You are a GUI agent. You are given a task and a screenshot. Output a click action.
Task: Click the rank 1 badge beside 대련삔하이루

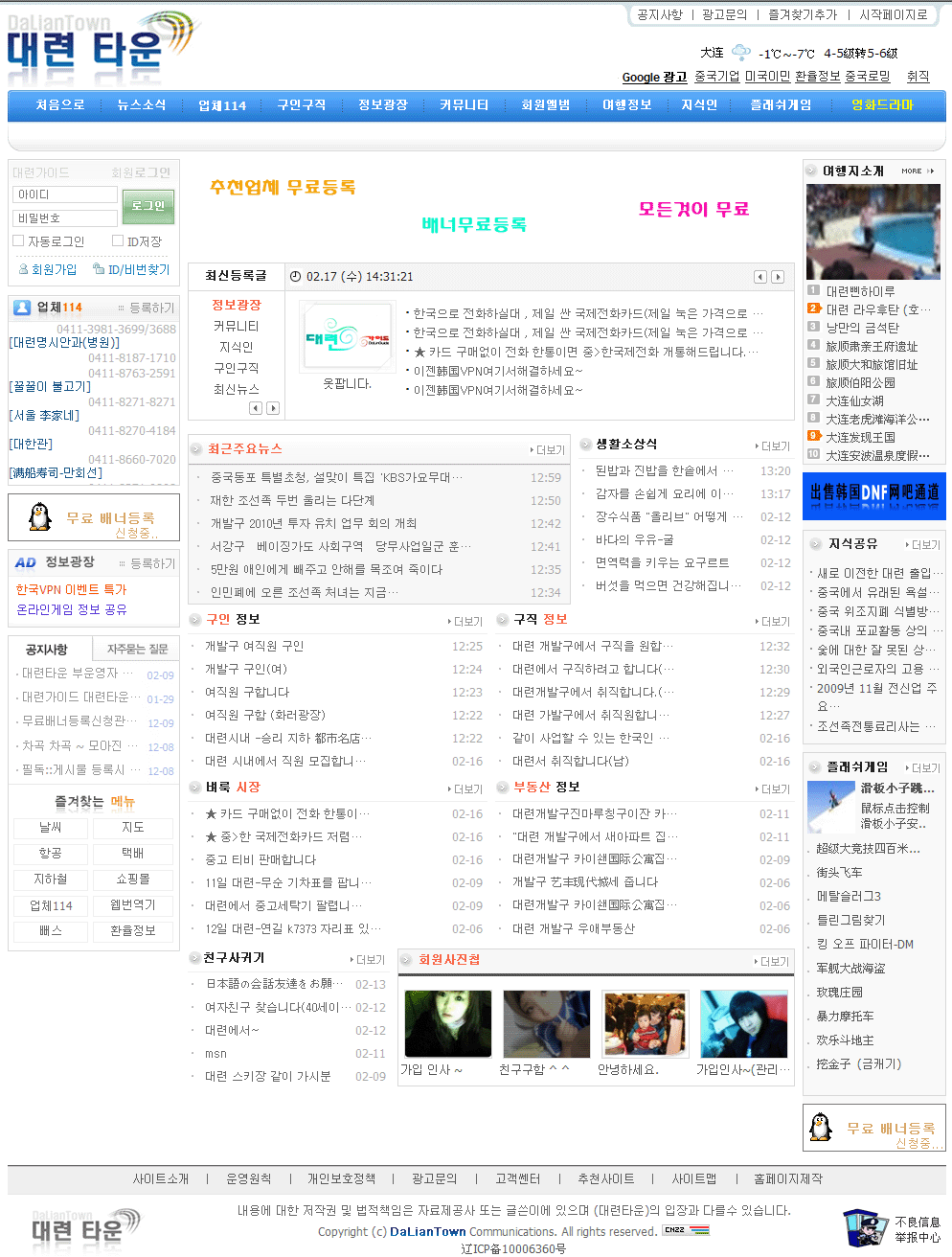pyautogui.click(x=813, y=290)
